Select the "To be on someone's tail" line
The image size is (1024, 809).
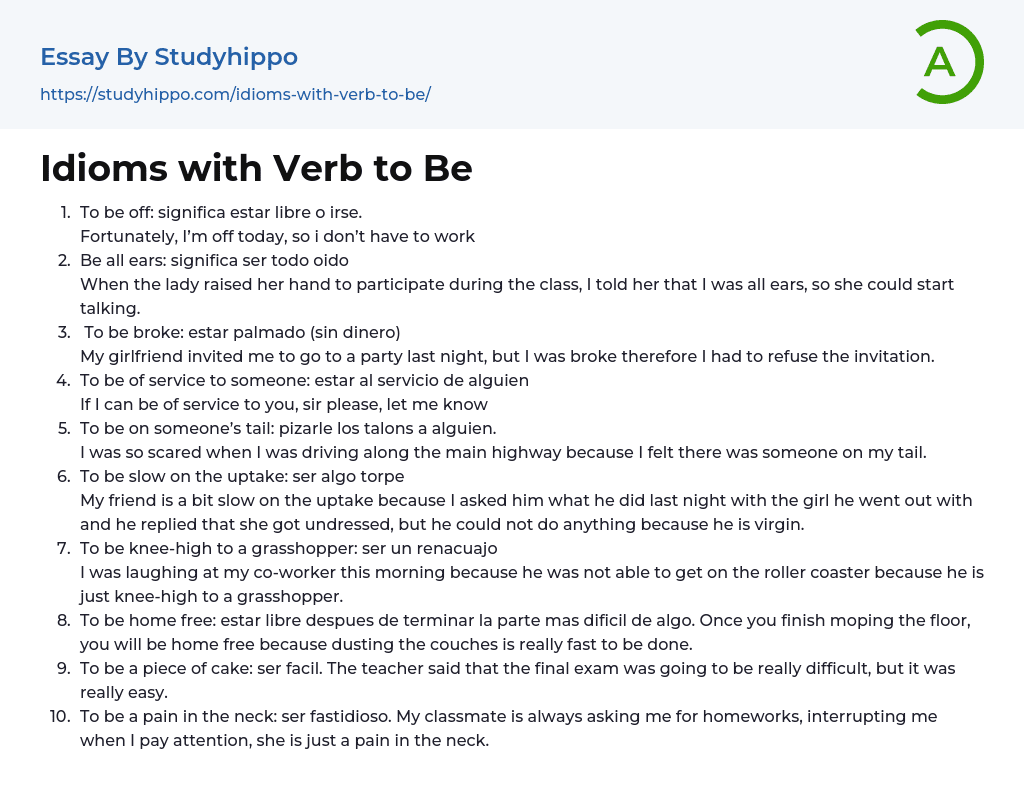point(288,428)
